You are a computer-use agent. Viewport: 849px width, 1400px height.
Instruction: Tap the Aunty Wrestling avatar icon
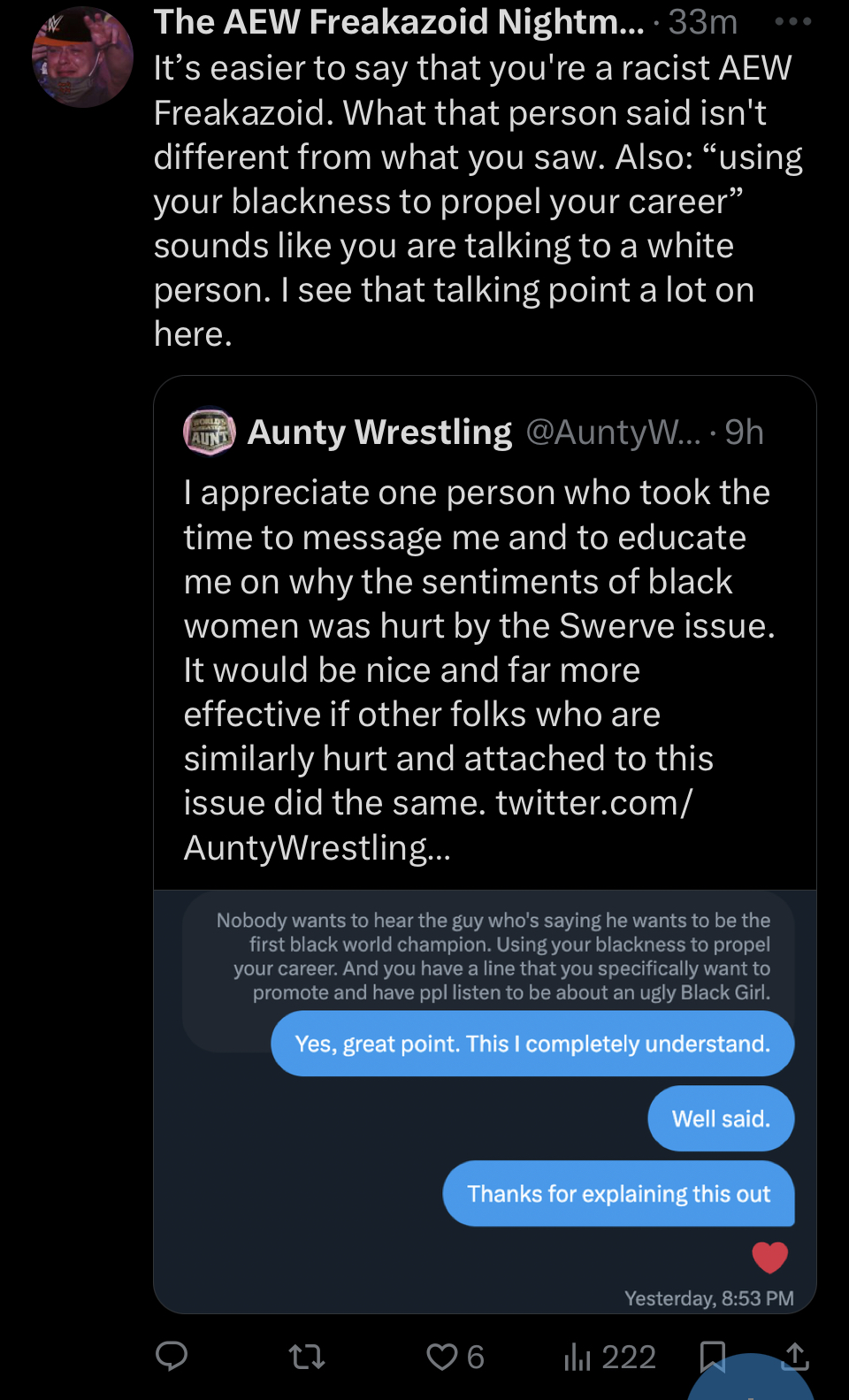tap(210, 432)
